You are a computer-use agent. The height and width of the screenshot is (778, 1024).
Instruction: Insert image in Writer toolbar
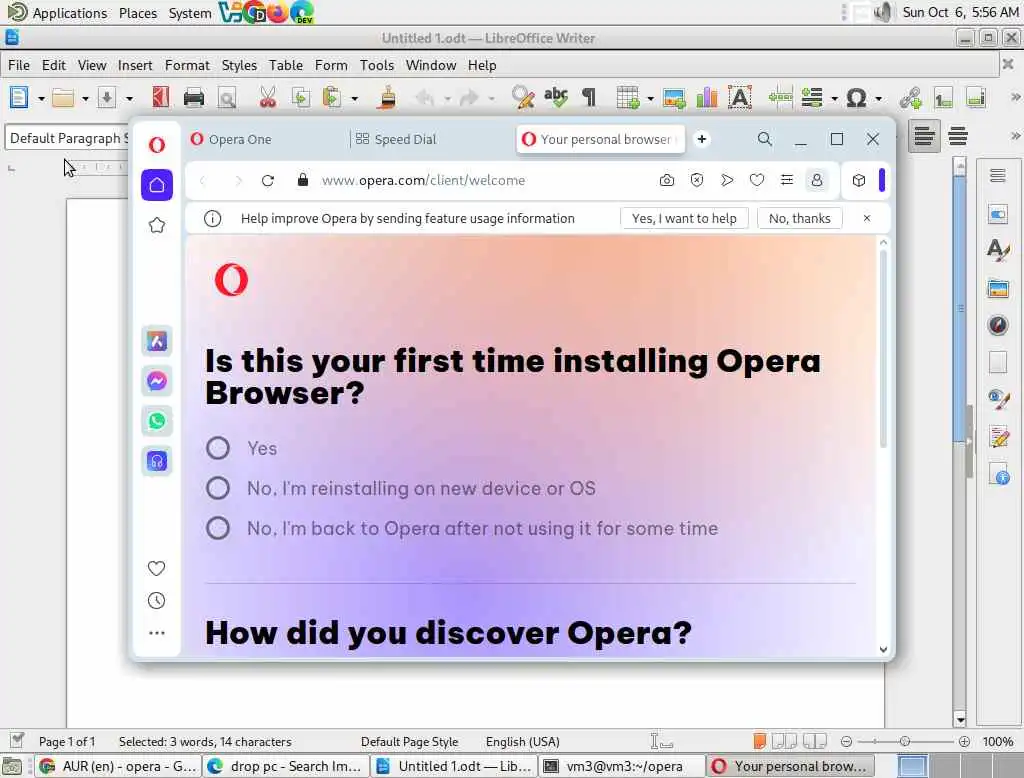coord(674,98)
